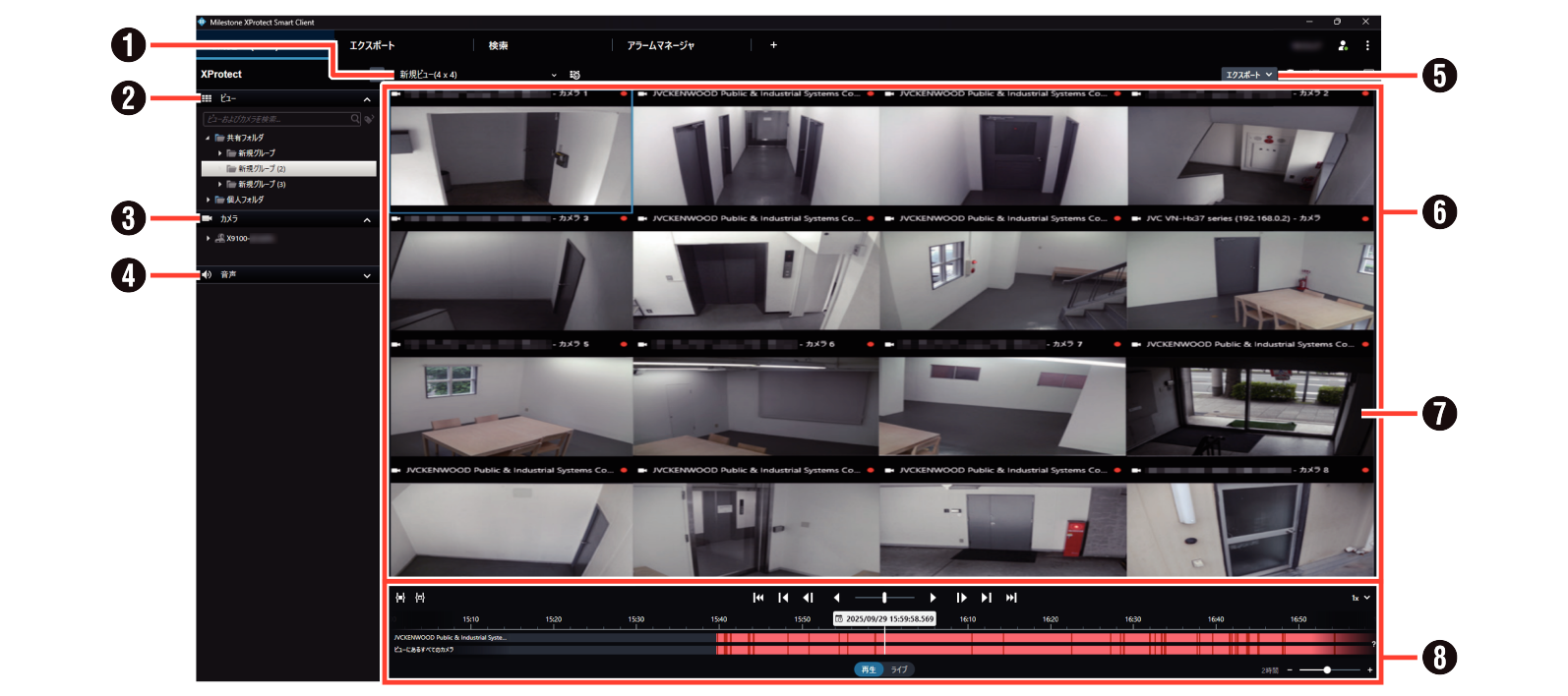This screenshot has width=1568, height=696.
Task: Click the Milestone logo in title bar
Action: tap(202, 22)
